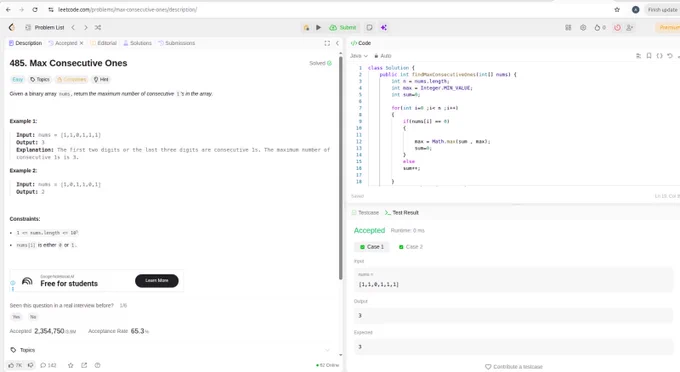Answer No to seen in interview
Screen dimensions: 680x372
coord(33,317)
